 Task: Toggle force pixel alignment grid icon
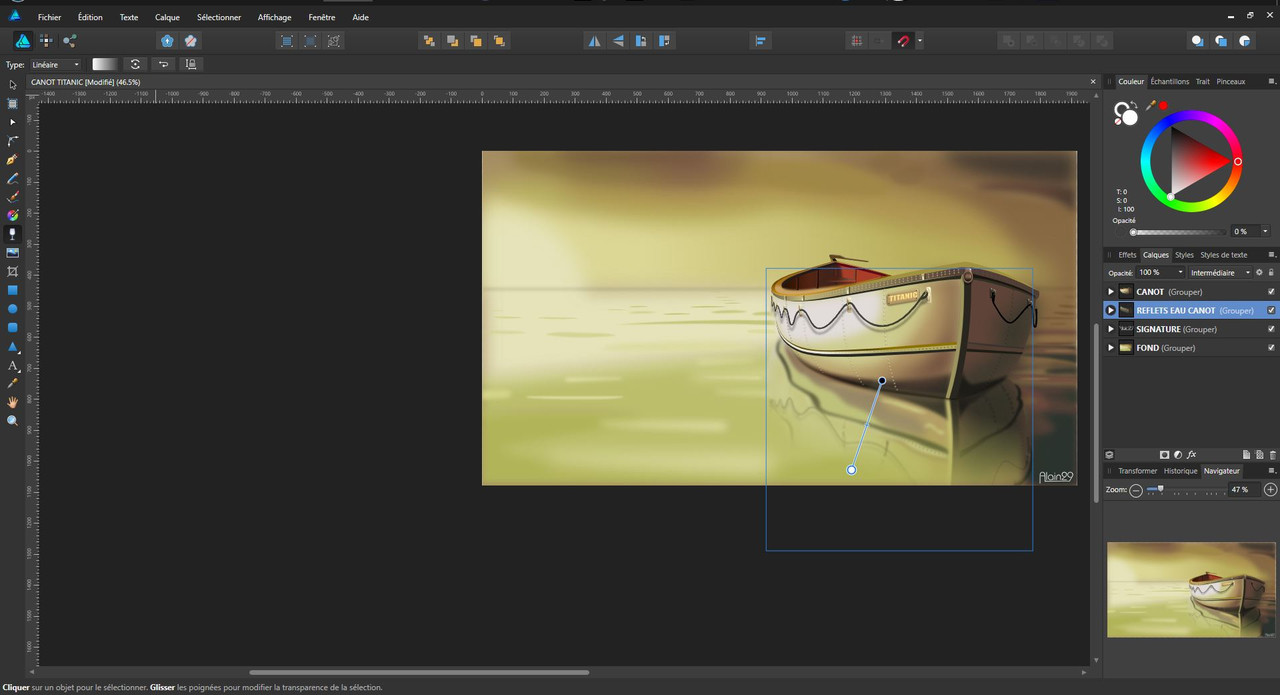pos(856,41)
